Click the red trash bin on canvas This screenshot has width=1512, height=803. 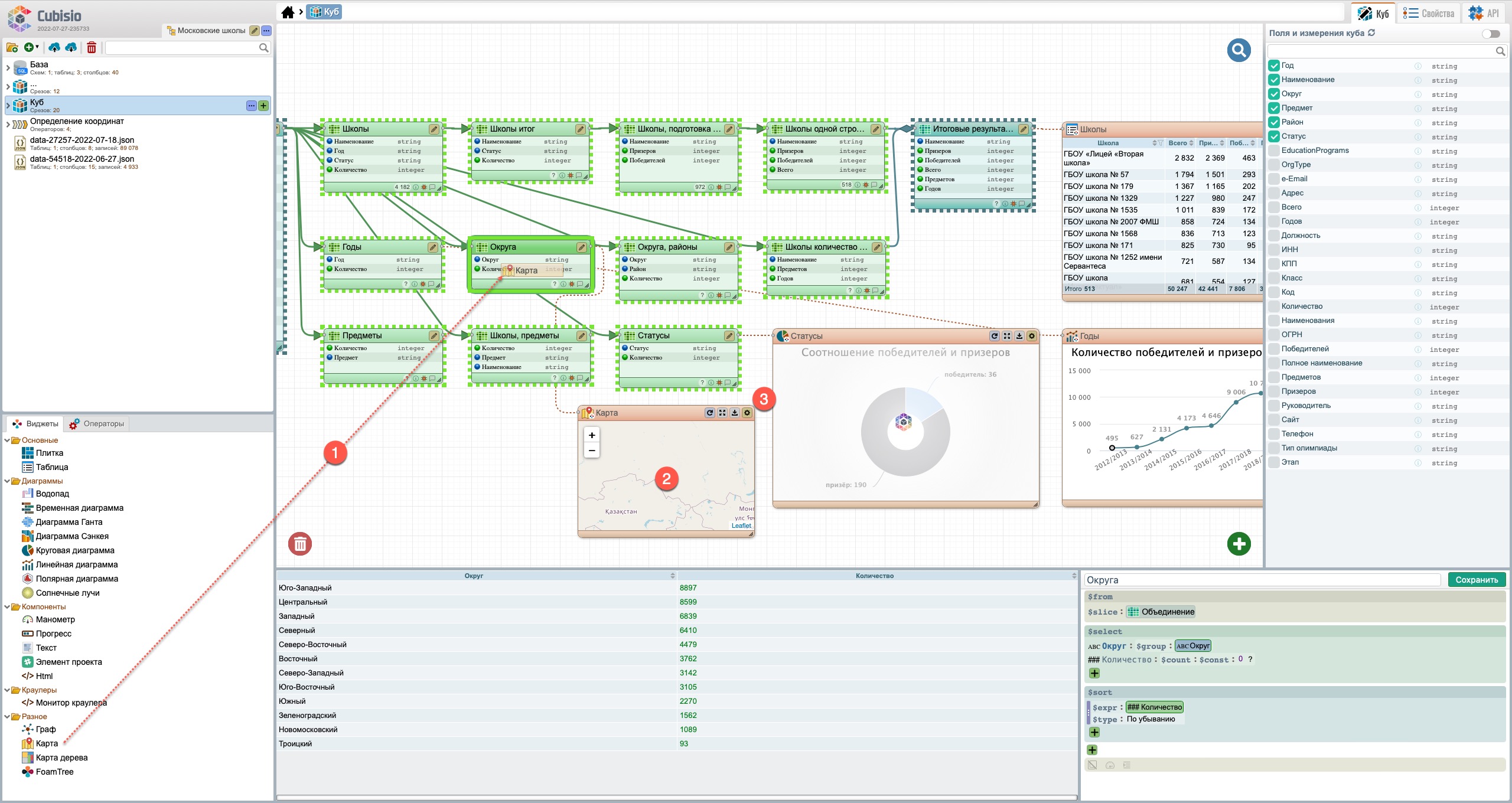(300, 543)
